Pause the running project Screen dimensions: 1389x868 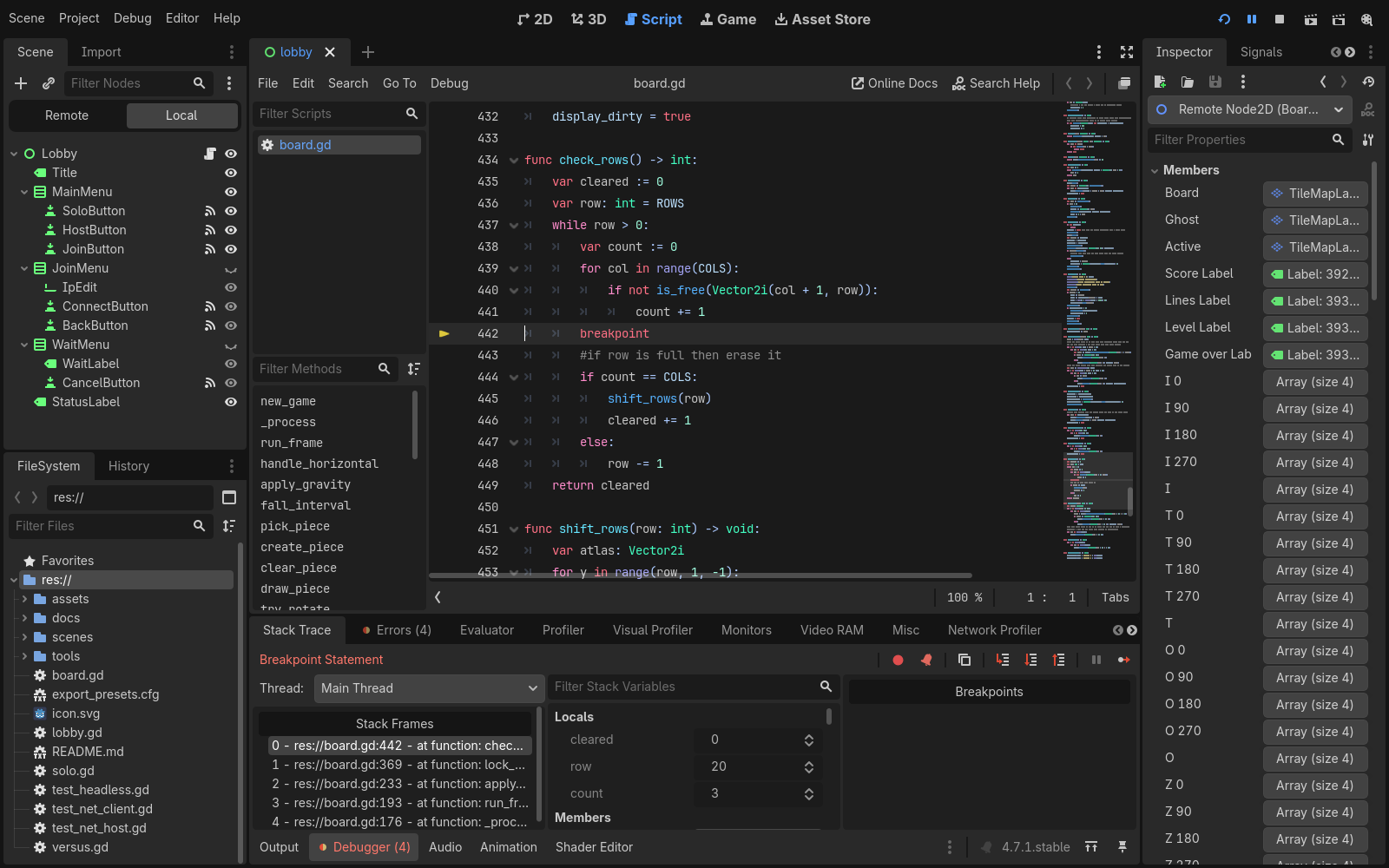tap(1252, 19)
